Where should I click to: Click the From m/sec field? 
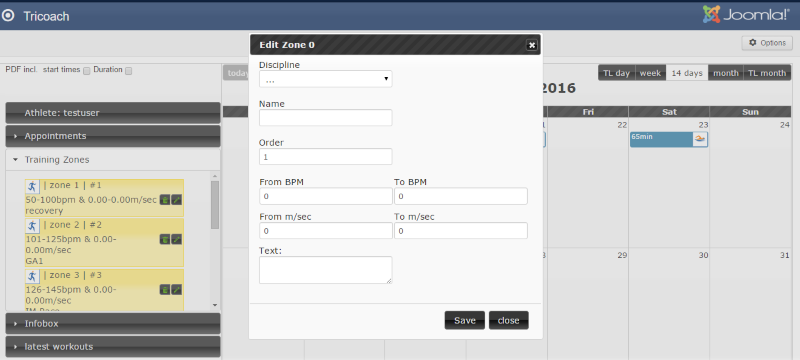click(326, 231)
